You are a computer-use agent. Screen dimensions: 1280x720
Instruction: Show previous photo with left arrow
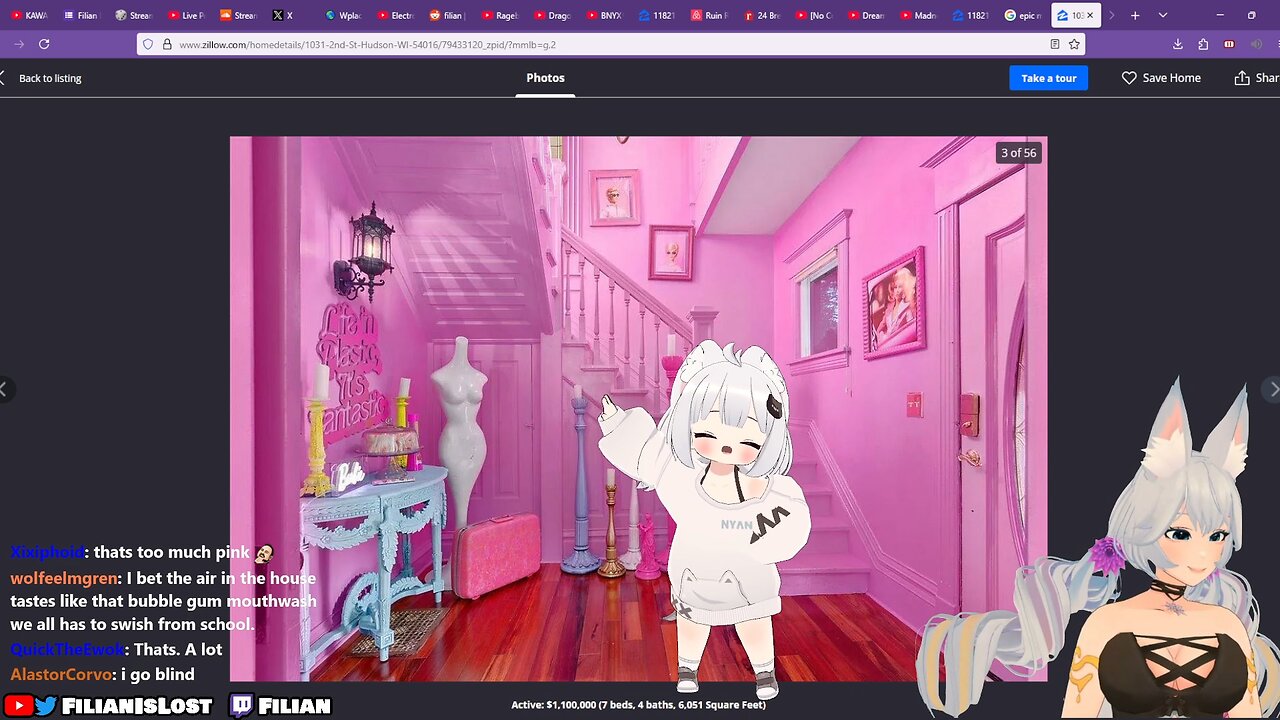pyautogui.click(x=4, y=389)
